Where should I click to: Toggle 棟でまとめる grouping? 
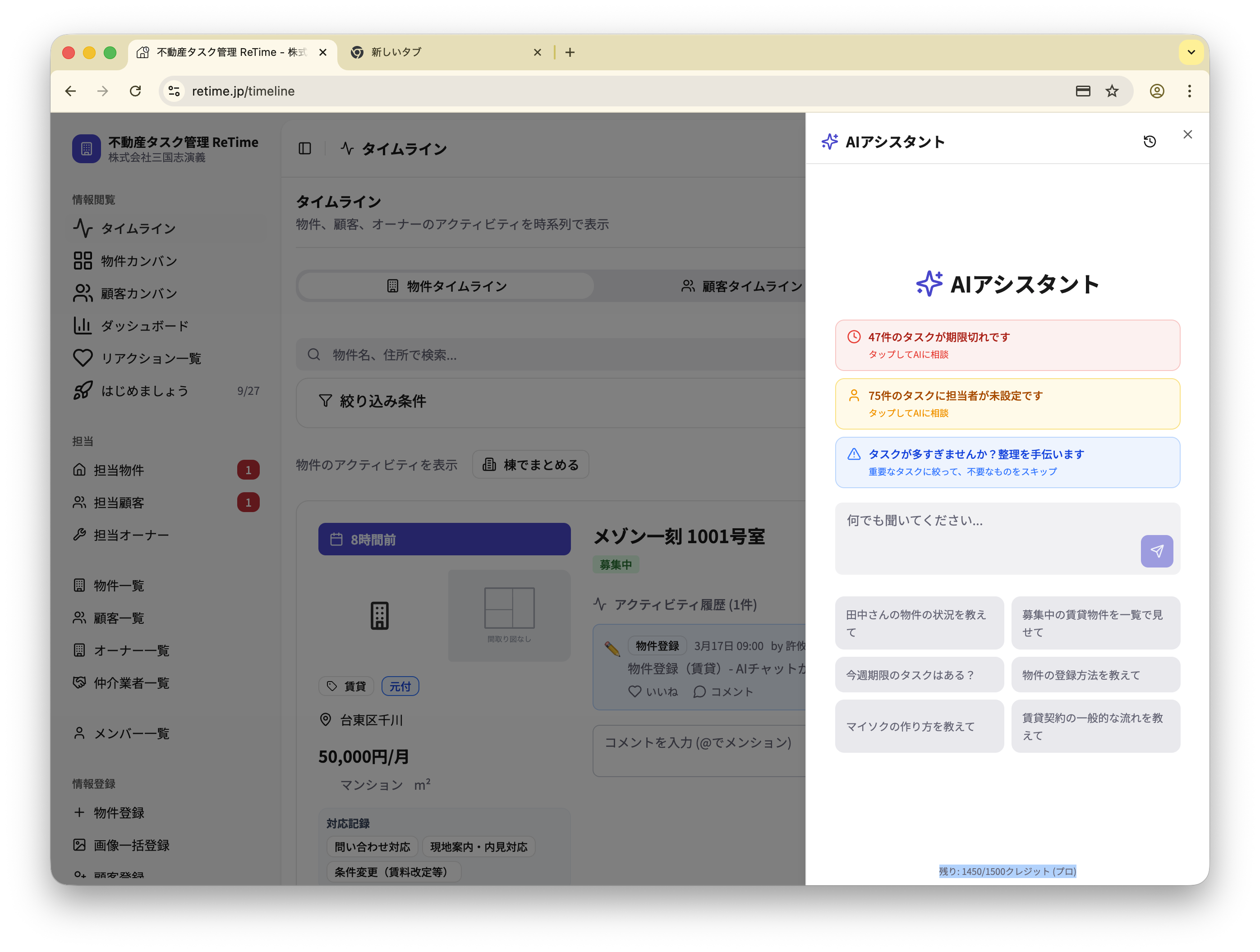coord(530,464)
